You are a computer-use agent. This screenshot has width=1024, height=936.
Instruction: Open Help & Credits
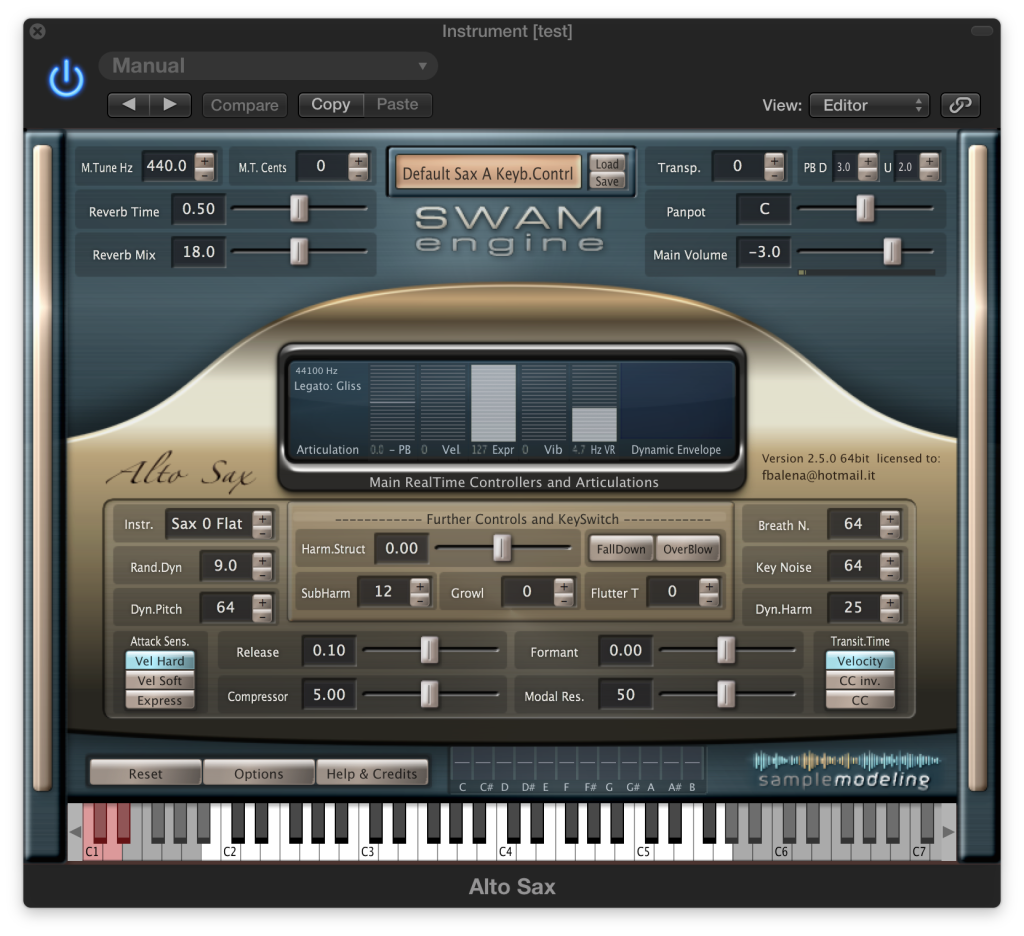tap(372, 773)
